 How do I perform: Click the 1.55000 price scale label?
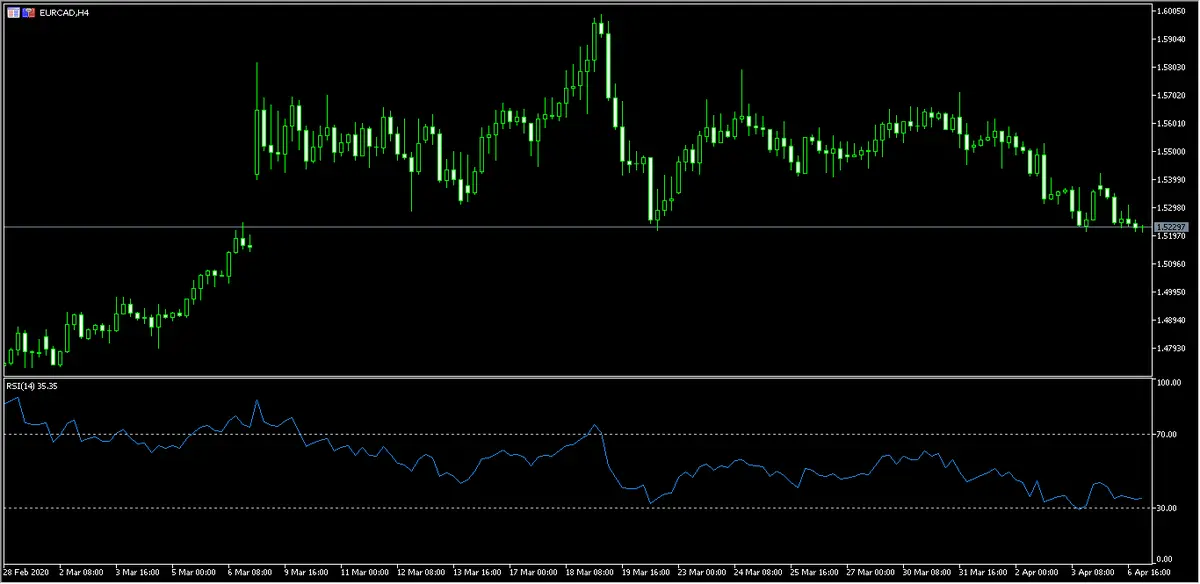pyautogui.click(x=1171, y=152)
